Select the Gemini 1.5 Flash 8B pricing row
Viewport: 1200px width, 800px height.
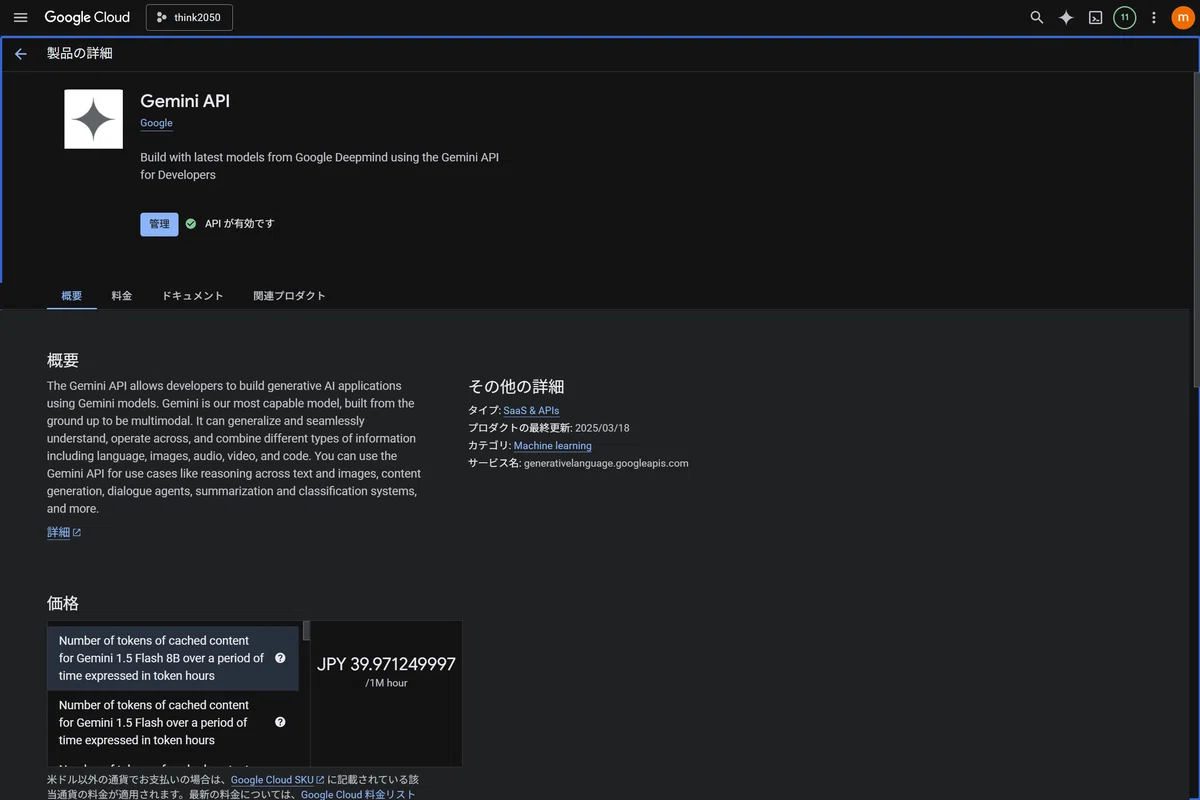coord(173,658)
